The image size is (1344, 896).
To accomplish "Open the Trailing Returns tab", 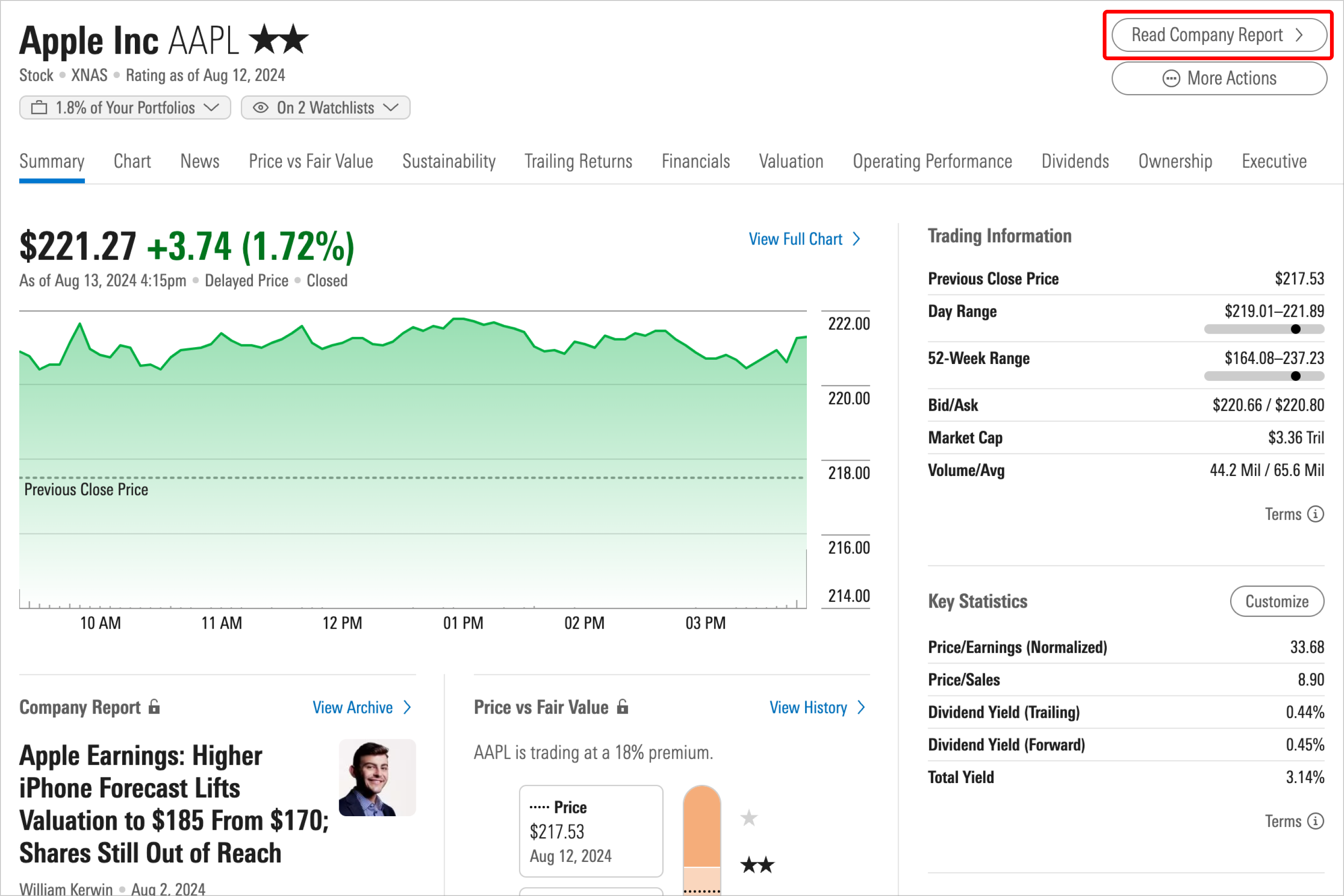I will (579, 162).
